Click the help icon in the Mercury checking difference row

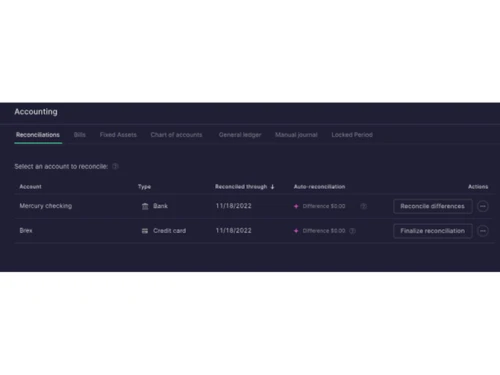(x=364, y=206)
